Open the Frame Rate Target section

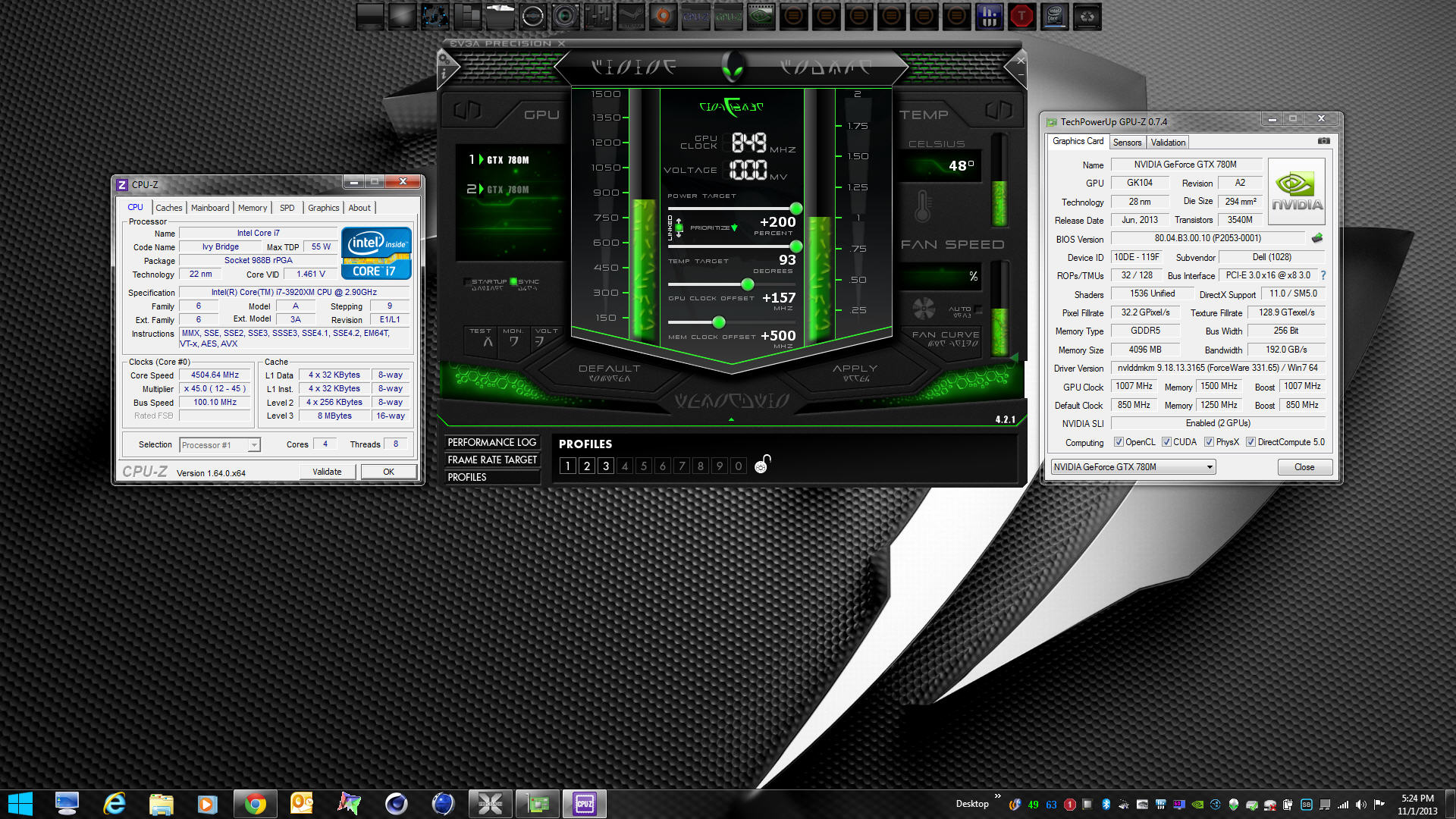[x=491, y=460]
